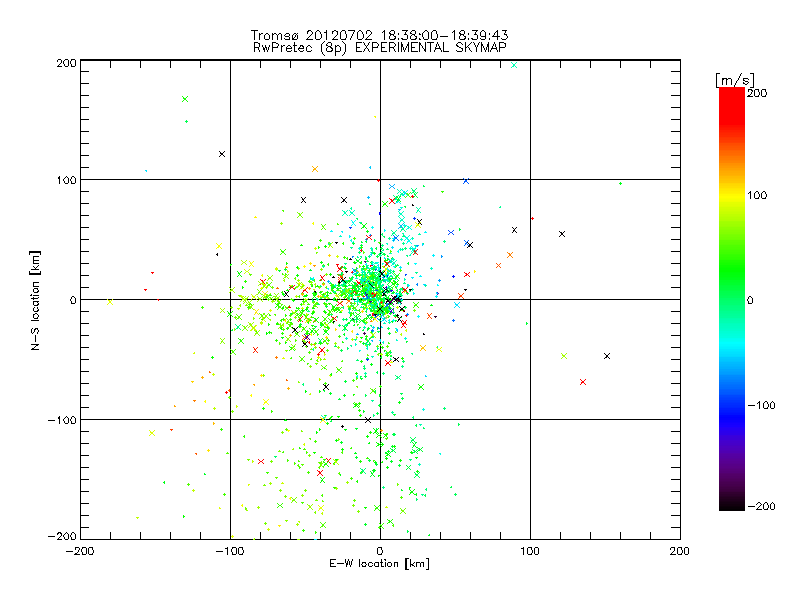Select the black X marker below the upper-left green X
This screenshot has height=600, width=800.
pos(222,154)
